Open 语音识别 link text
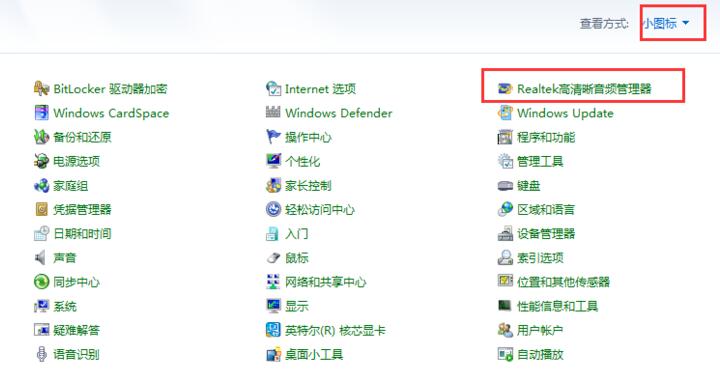Viewport: 720px width, 382px height. [x=76, y=354]
